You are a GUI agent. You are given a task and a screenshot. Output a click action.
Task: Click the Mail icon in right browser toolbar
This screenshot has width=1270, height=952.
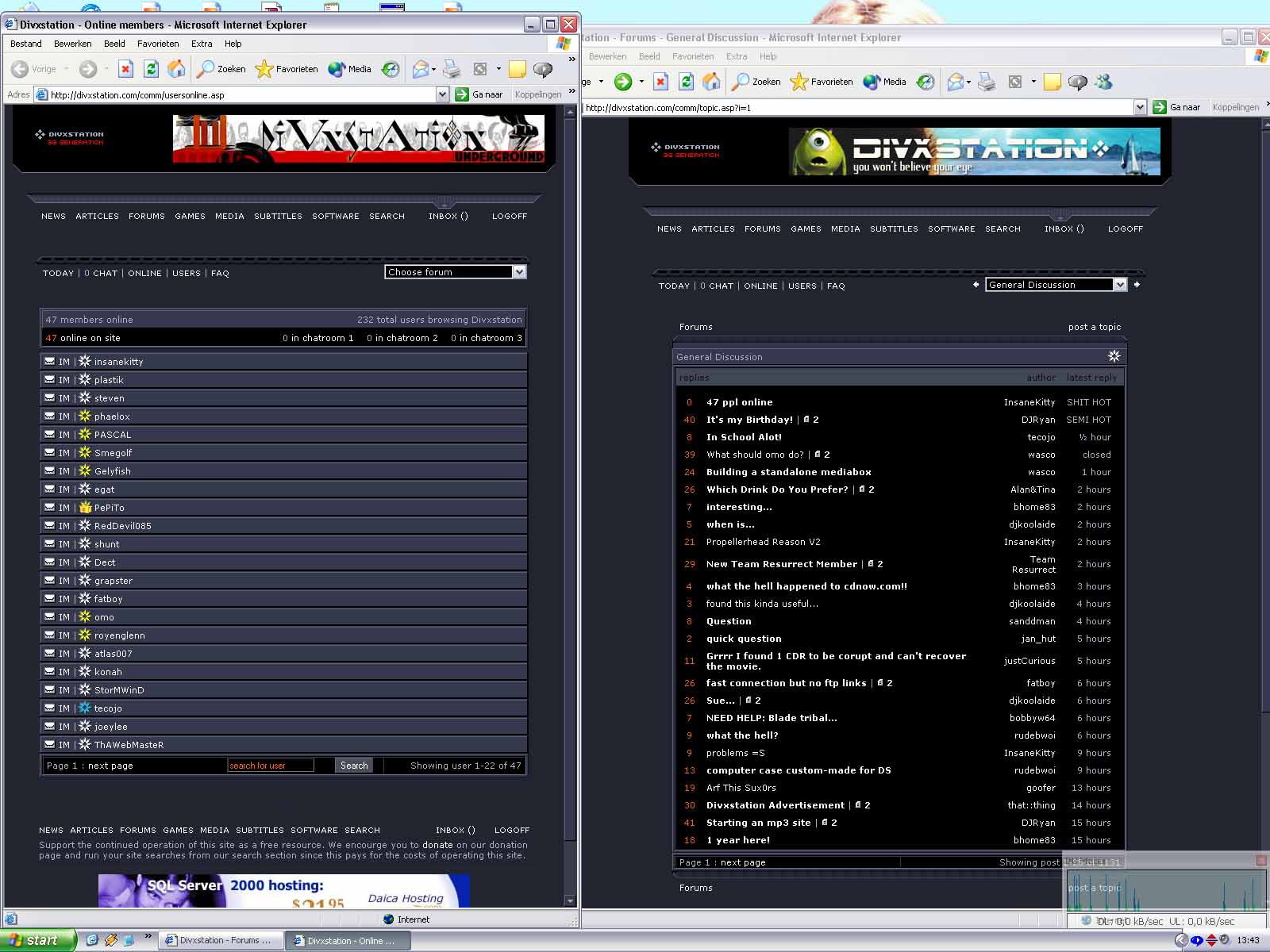pyautogui.click(x=956, y=82)
